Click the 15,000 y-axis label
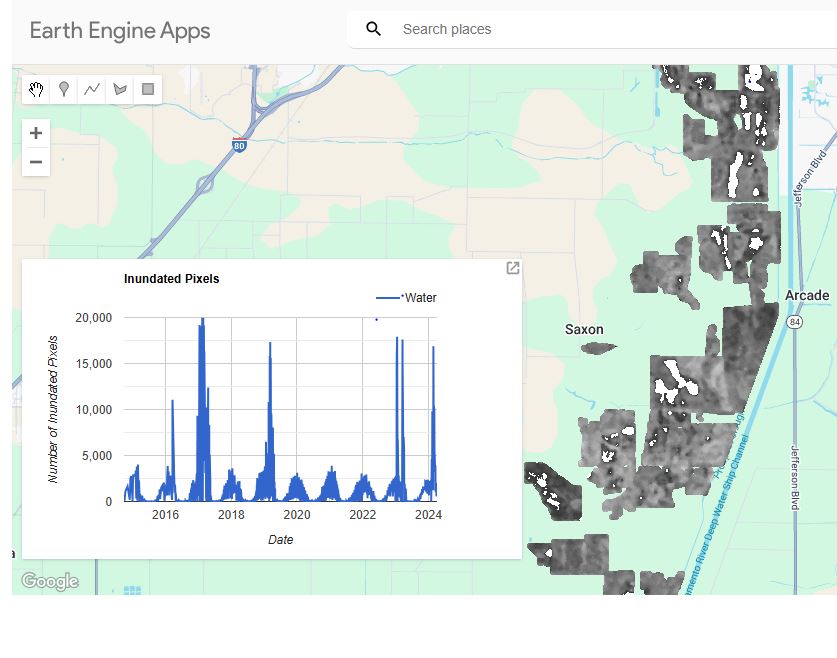This screenshot has width=837, height=658. pos(94,364)
